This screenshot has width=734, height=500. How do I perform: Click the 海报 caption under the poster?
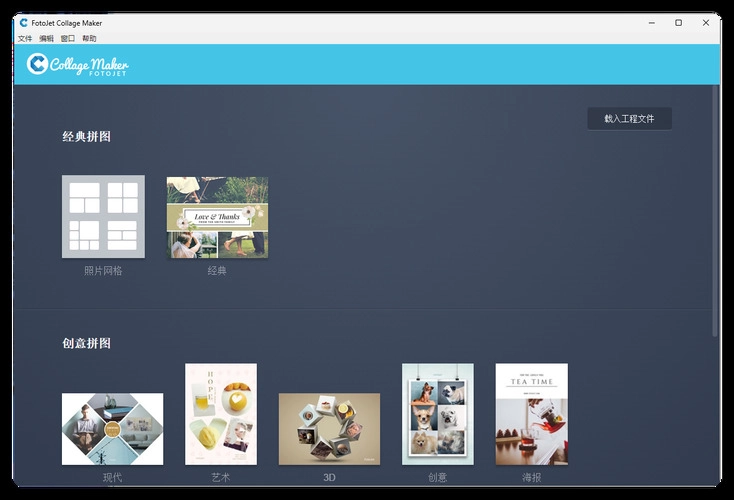click(531, 478)
